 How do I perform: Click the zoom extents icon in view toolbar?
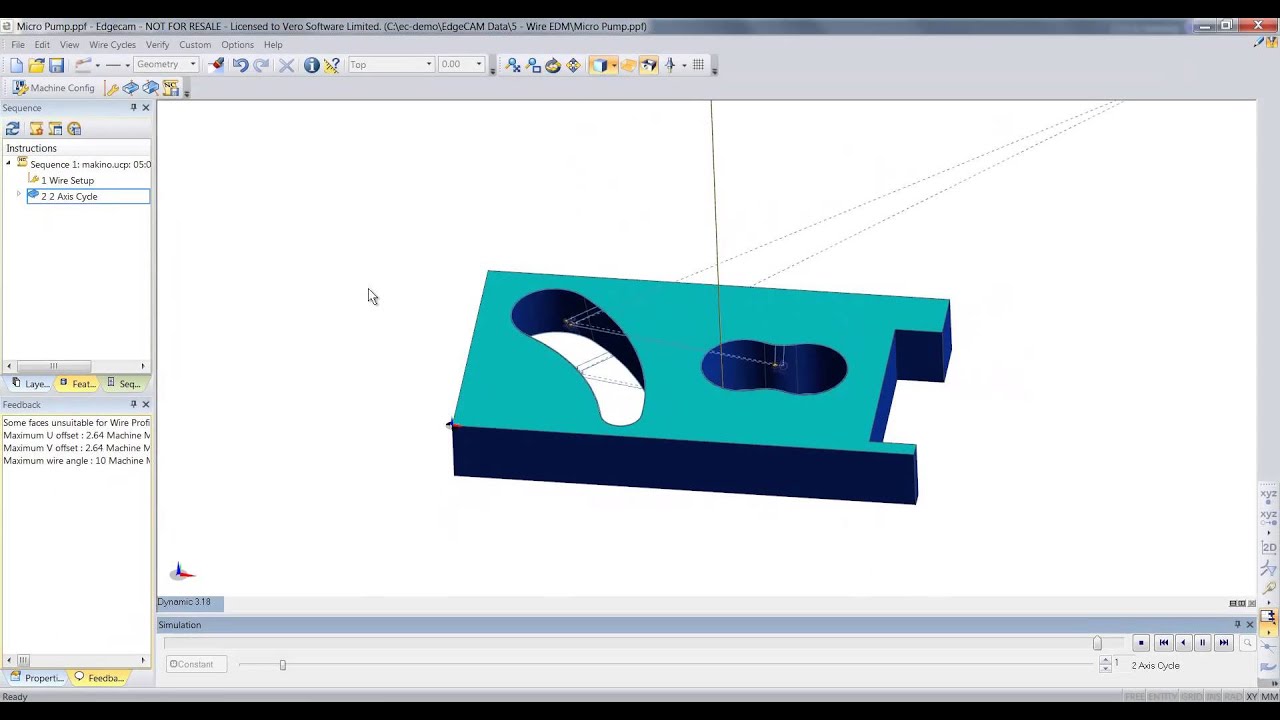(513, 65)
